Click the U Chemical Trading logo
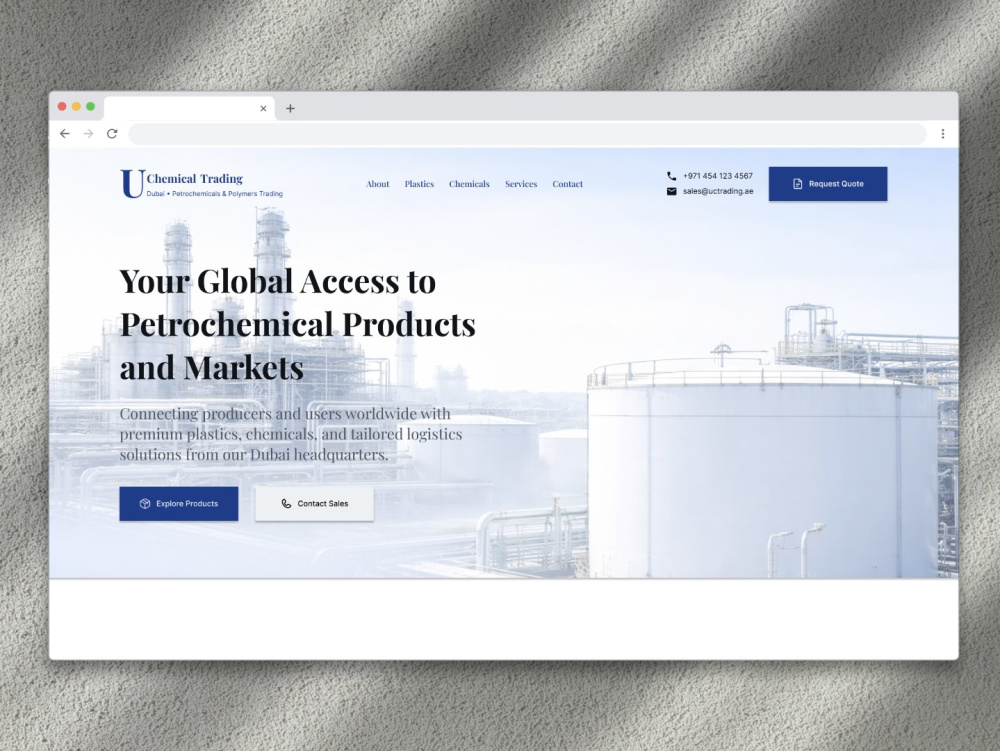Viewport: 1000px width, 751px height. coord(202,184)
